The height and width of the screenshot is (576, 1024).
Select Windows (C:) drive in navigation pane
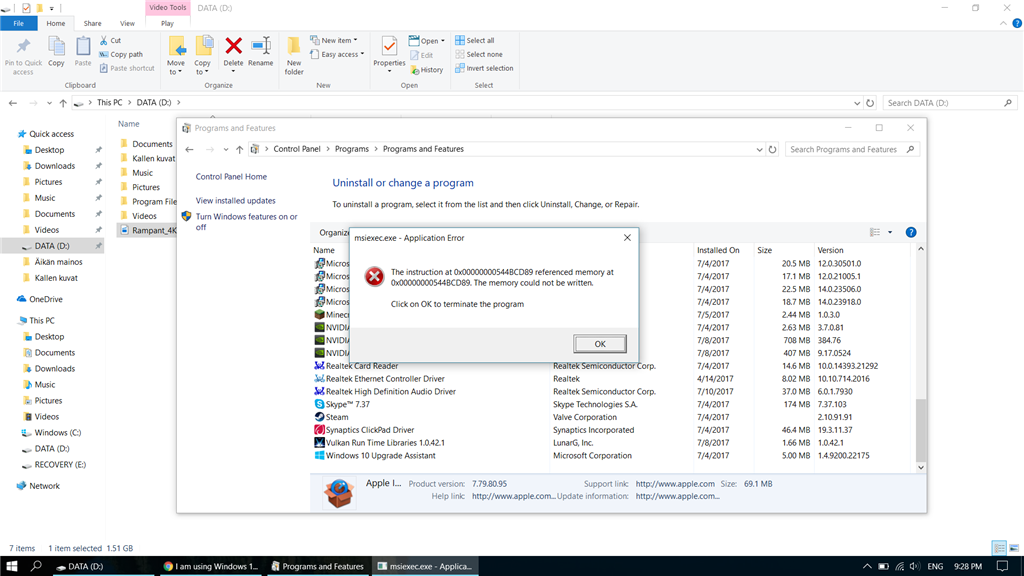coord(57,432)
